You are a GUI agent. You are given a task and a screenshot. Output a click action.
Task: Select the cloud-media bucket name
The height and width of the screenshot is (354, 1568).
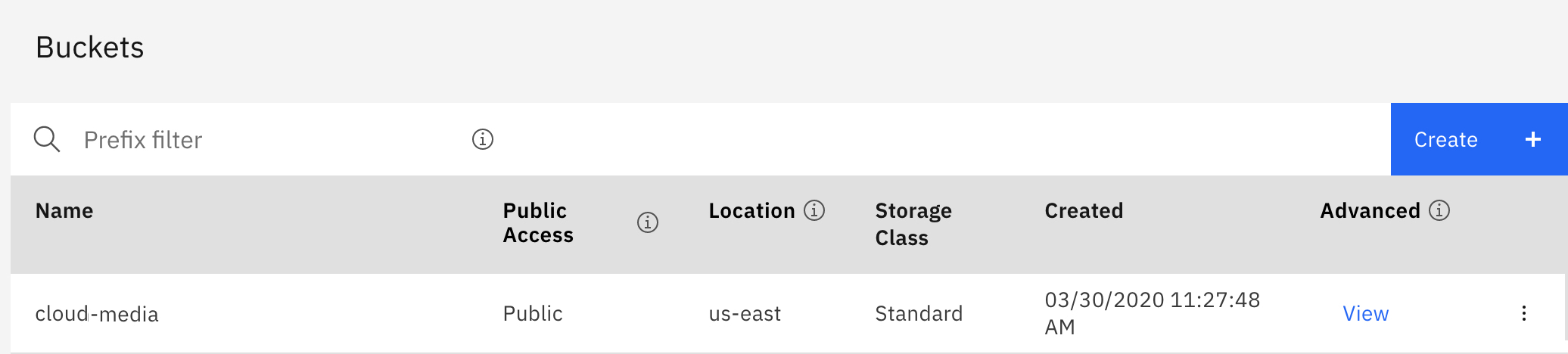click(97, 314)
